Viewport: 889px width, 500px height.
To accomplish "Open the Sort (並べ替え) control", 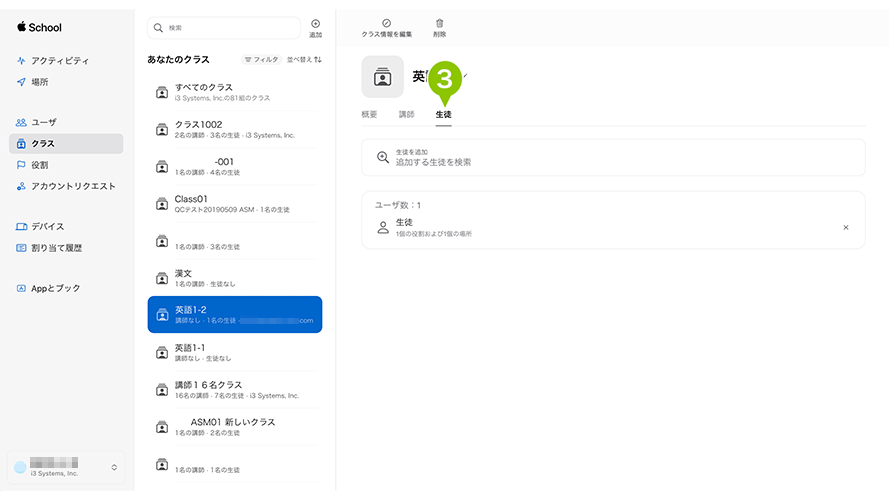I will pyautogui.click(x=304, y=60).
